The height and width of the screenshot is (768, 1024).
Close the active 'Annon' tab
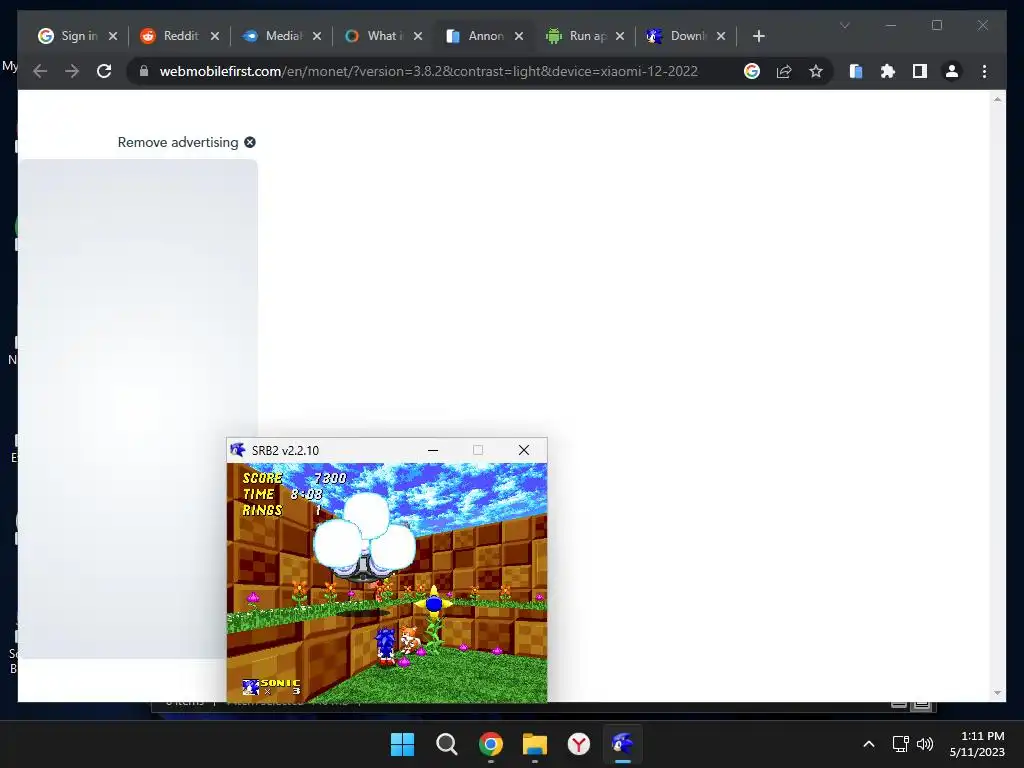coord(519,36)
